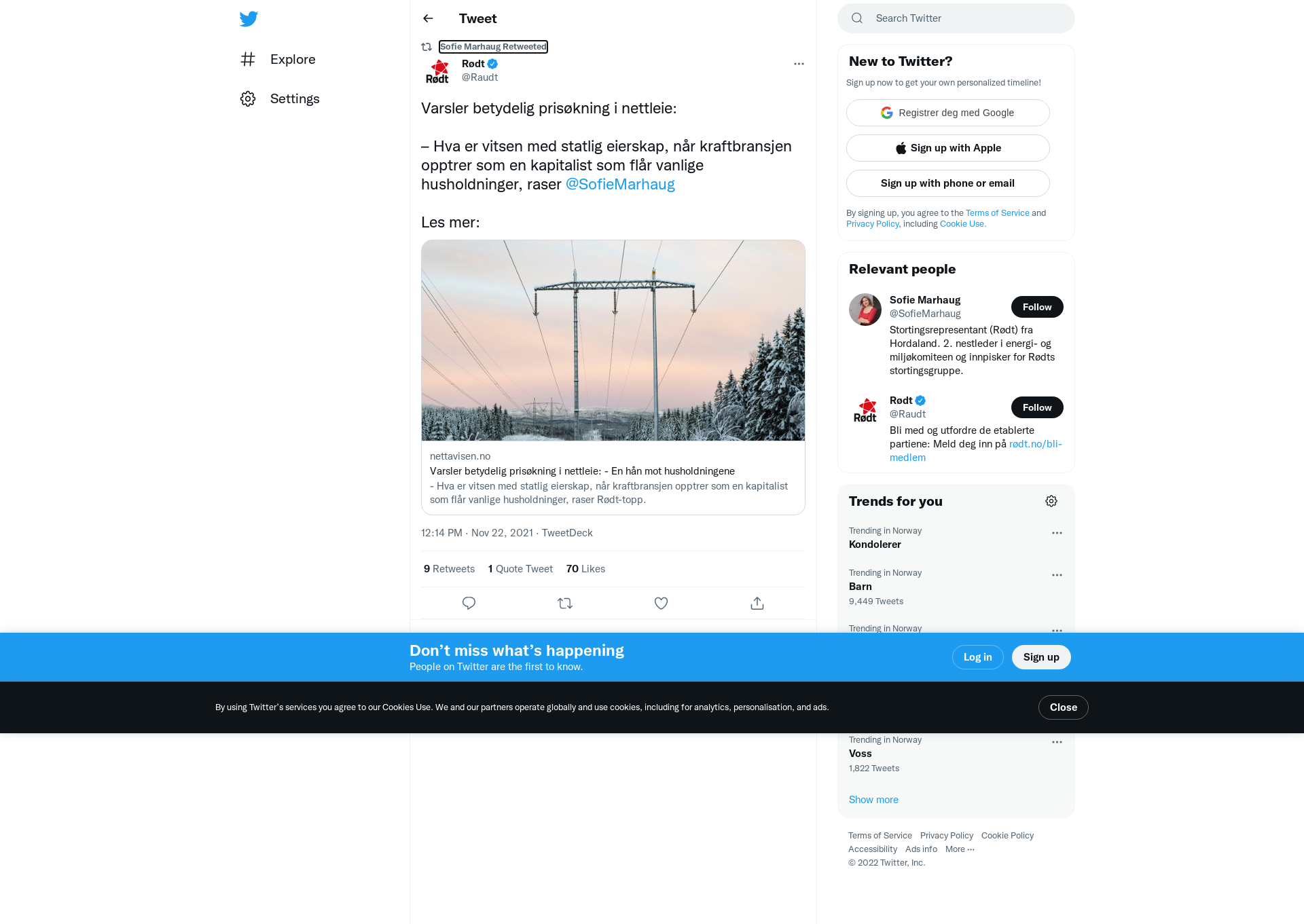Screen dimensions: 1304x924
Task: Open more options for Voss trend
Action: 1057,742
